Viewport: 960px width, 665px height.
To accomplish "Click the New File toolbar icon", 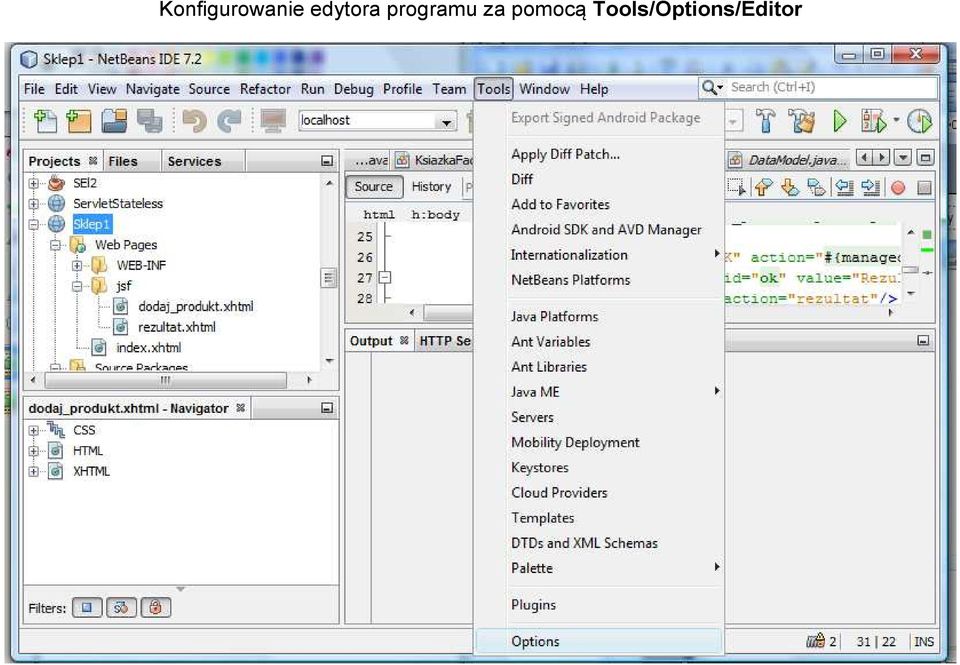I will [x=45, y=121].
